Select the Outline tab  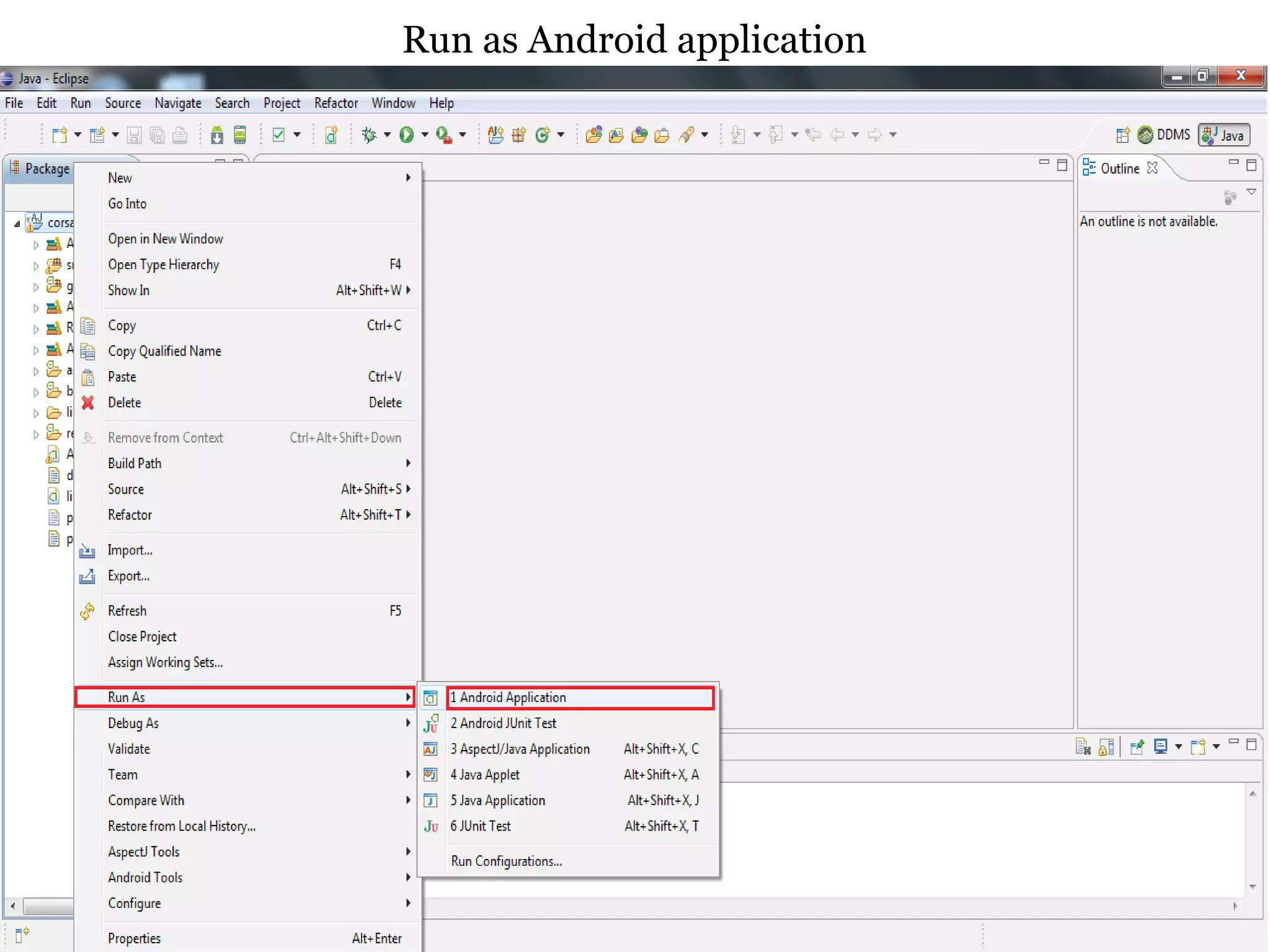[x=1120, y=168]
